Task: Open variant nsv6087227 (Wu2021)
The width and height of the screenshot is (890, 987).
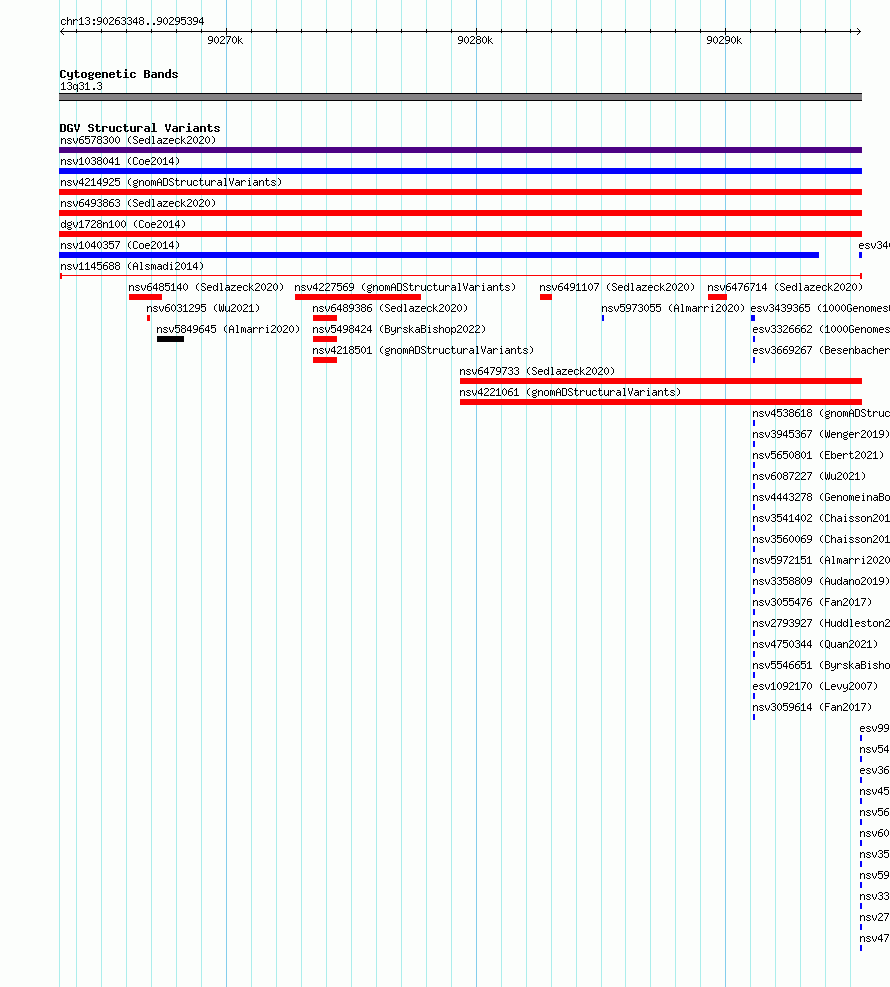Action: pos(809,477)
